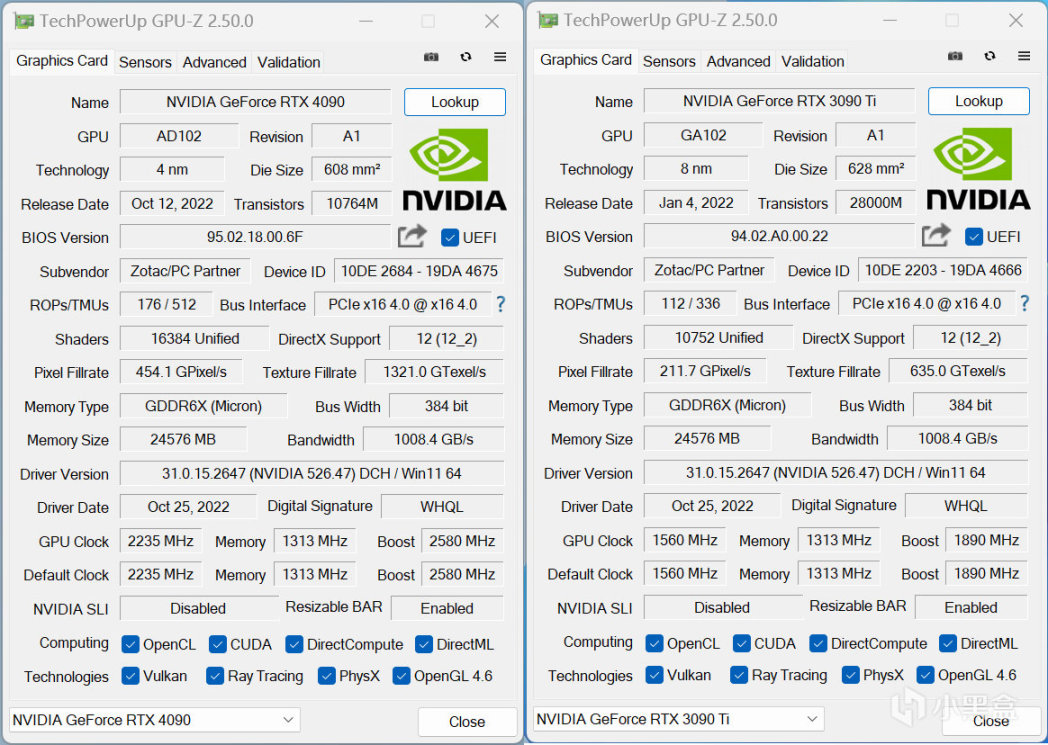Image resolution: width=1048 pixels, height=745 pixels.
Task: Click Lookup button in RTX 4090 window
Action: click(x=454, y=102)
